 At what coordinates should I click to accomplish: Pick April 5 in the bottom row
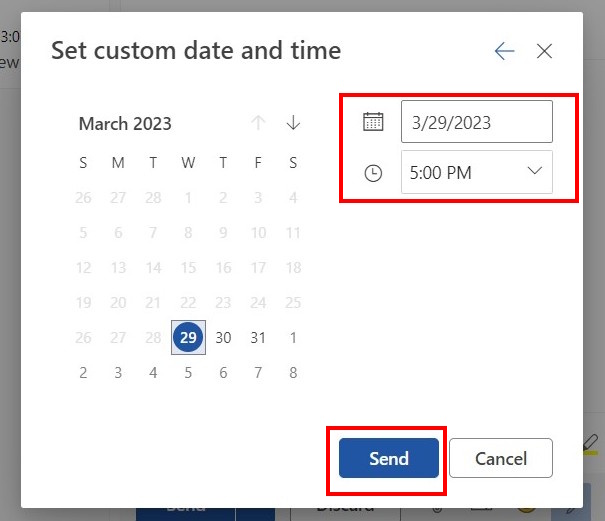[x=188, y=373]
